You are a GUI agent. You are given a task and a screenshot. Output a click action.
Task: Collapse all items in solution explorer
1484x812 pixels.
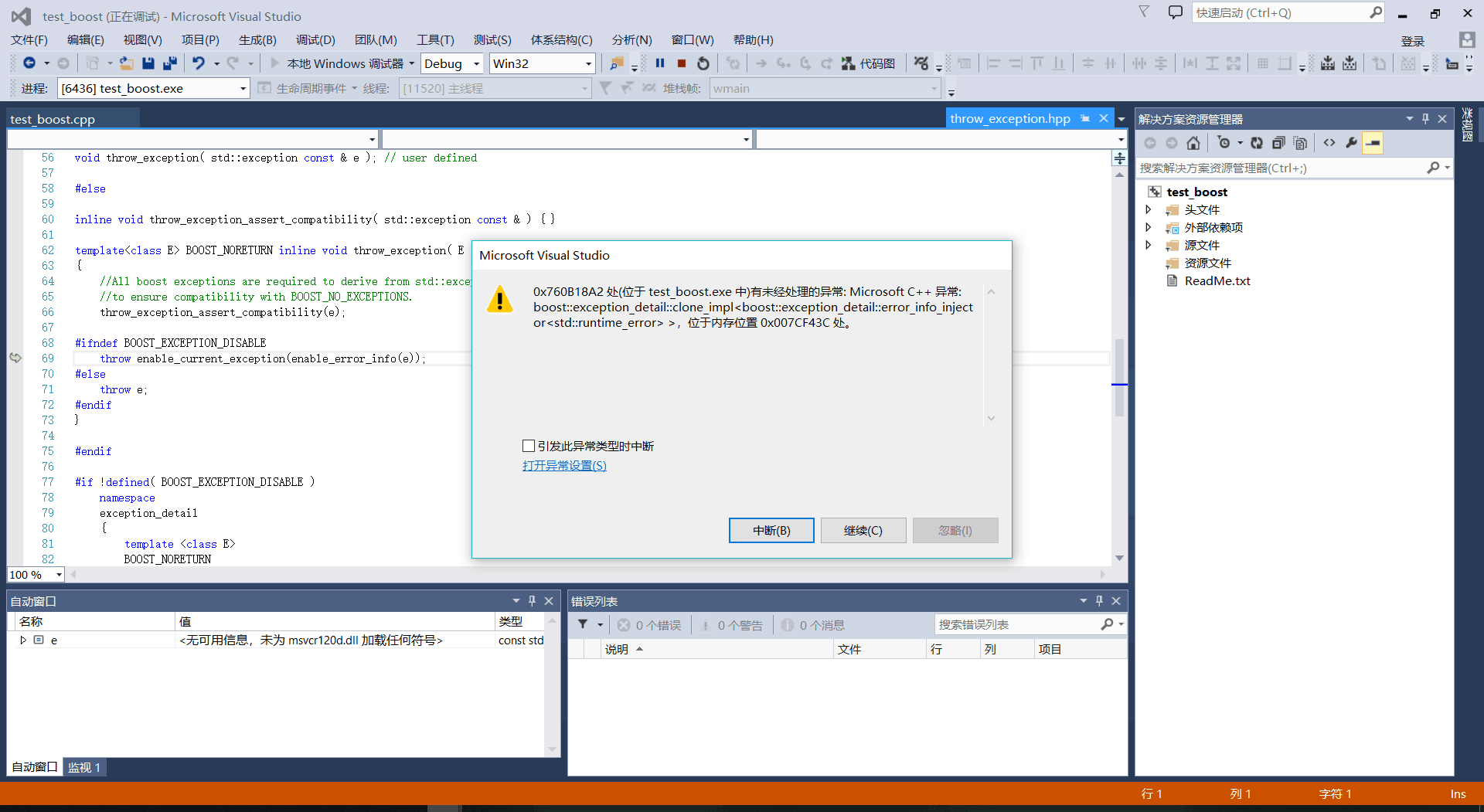(x=1278, y=143)
